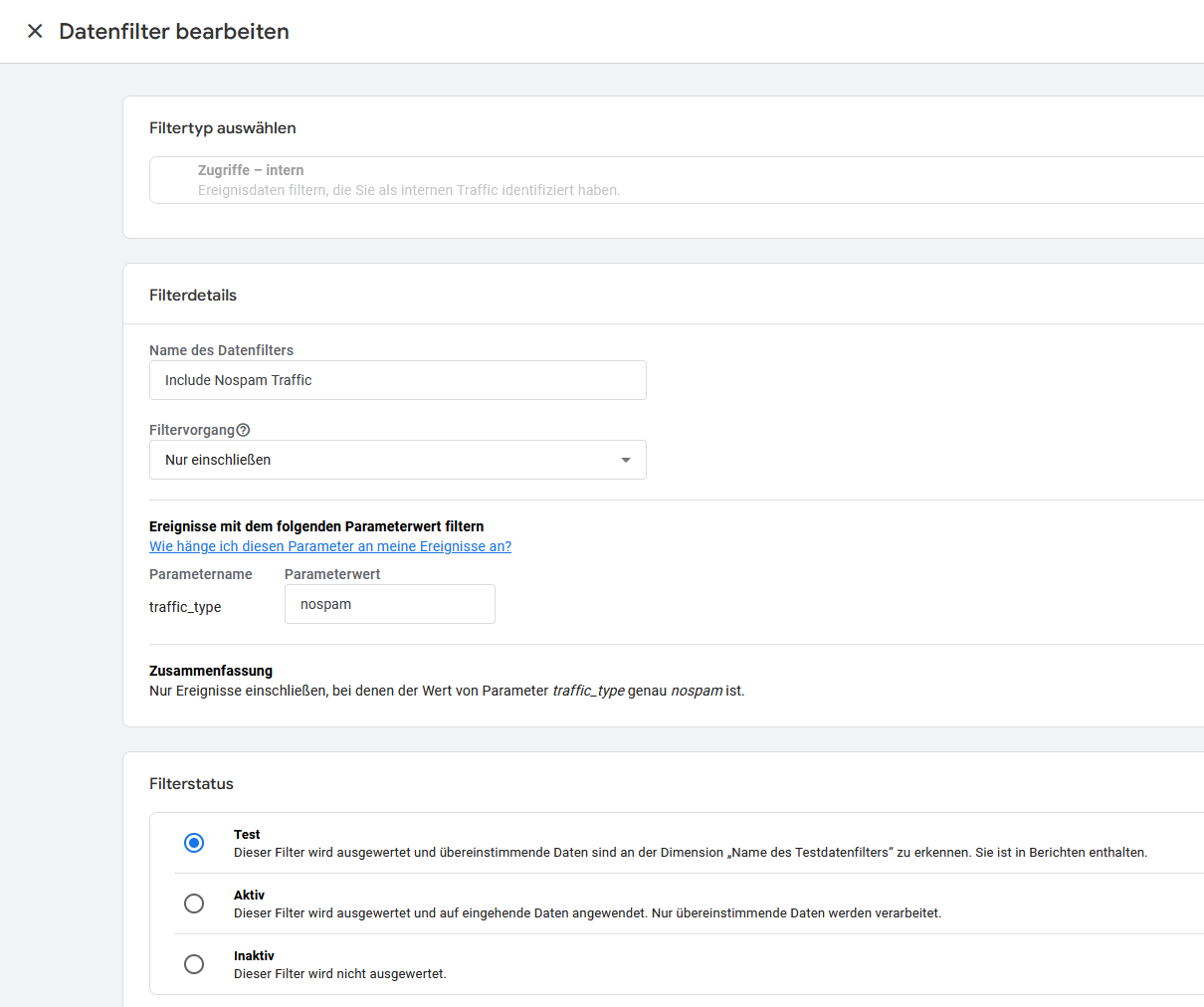Click the help icon beside Filtervorgang

click(243, 430)
